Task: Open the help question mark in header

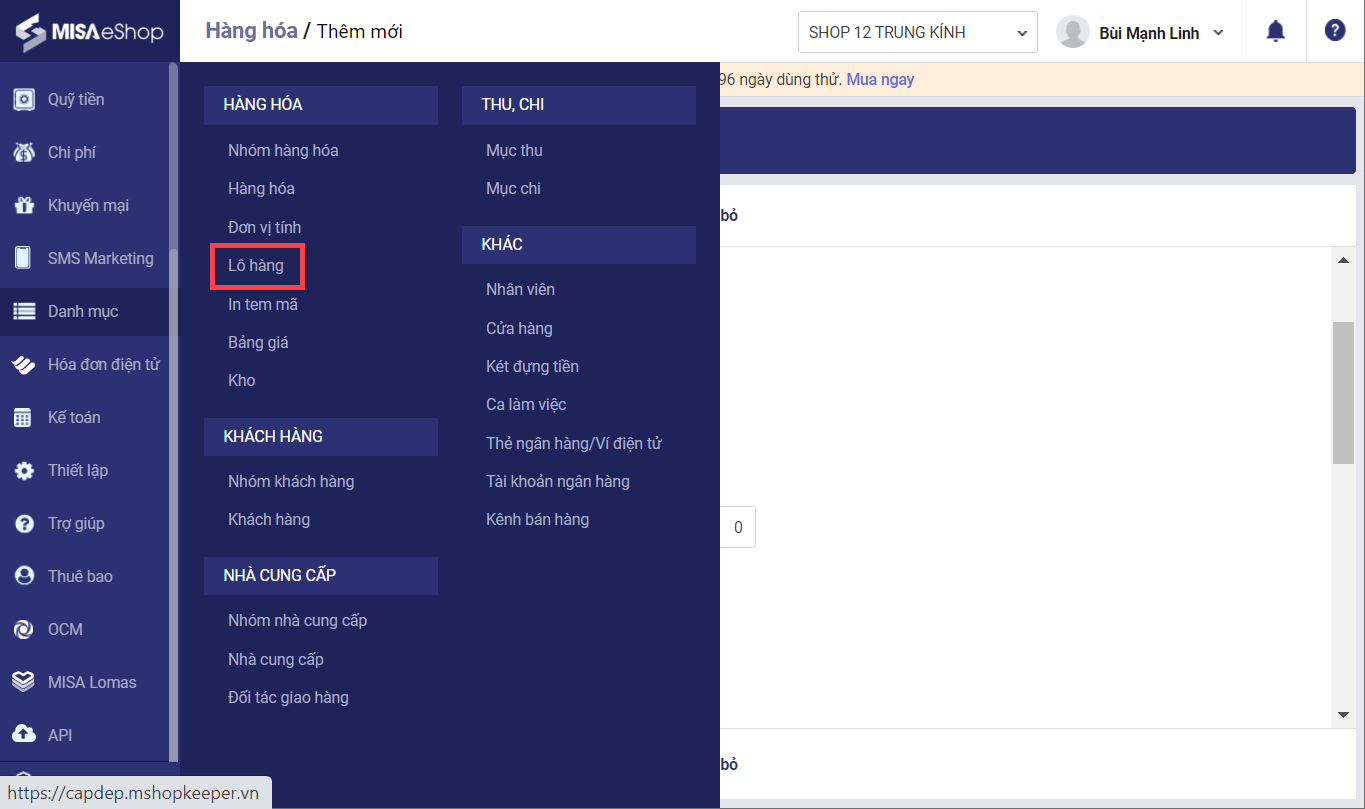Action: 1335,30
